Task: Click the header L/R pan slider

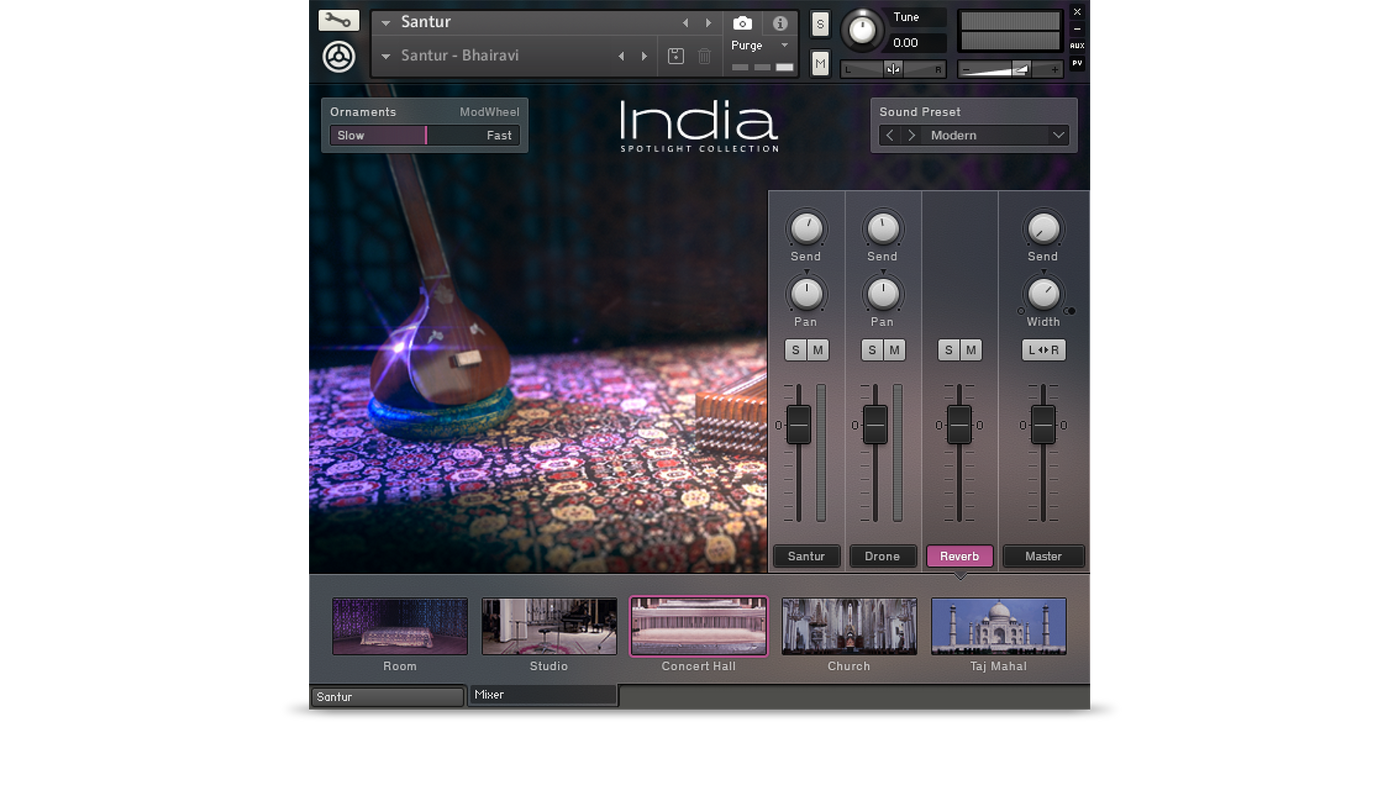Action: [893, 69]
